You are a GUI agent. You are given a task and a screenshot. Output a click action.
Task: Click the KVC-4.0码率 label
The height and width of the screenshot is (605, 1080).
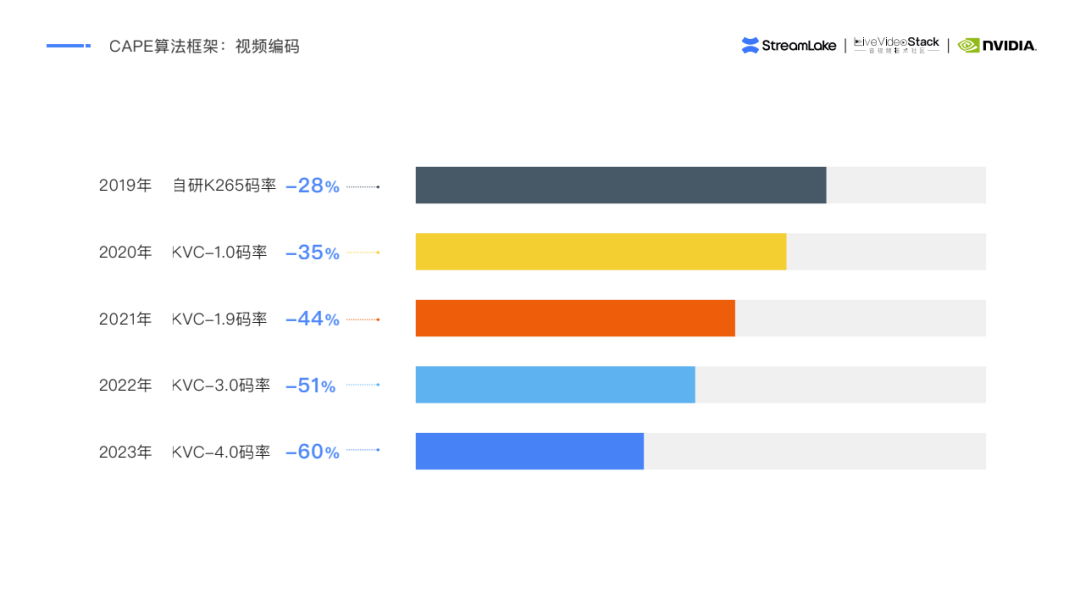point(221,452)
